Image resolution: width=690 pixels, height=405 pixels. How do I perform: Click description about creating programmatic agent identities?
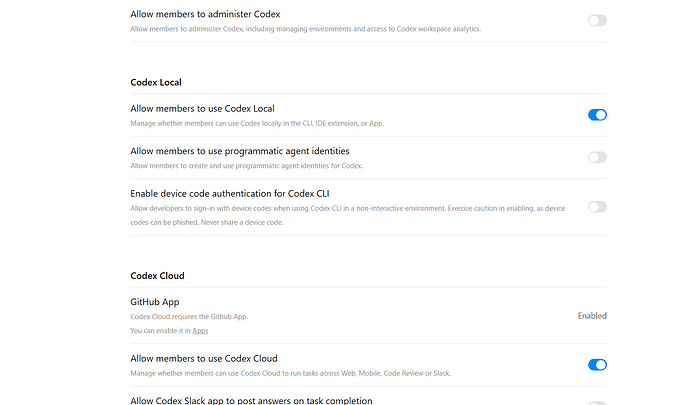(x=246, y=166)
